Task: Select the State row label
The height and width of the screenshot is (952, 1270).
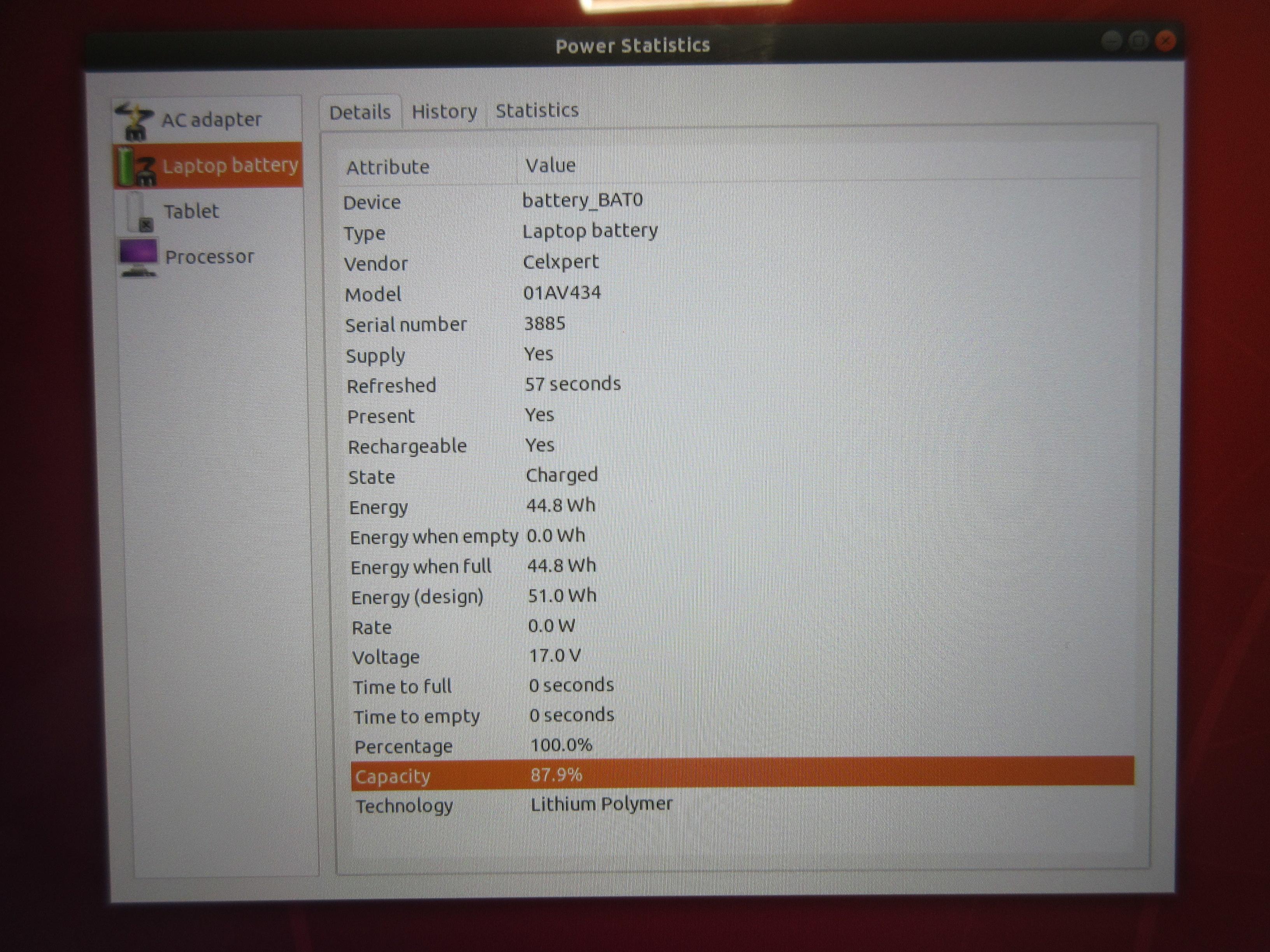Action: coord(372,477)
